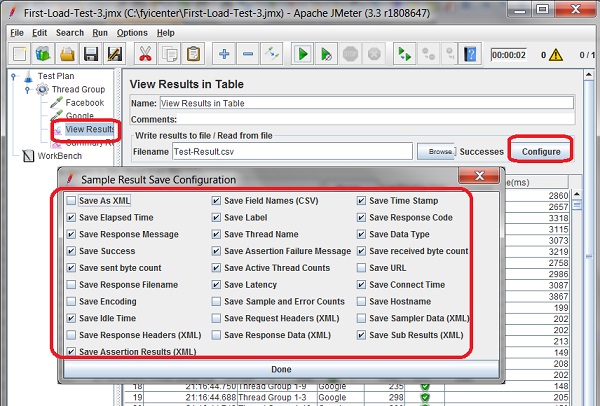600x406 pixels.
Task: Click Thread Group 1-3 cell
Action: (x=277, y=397)
